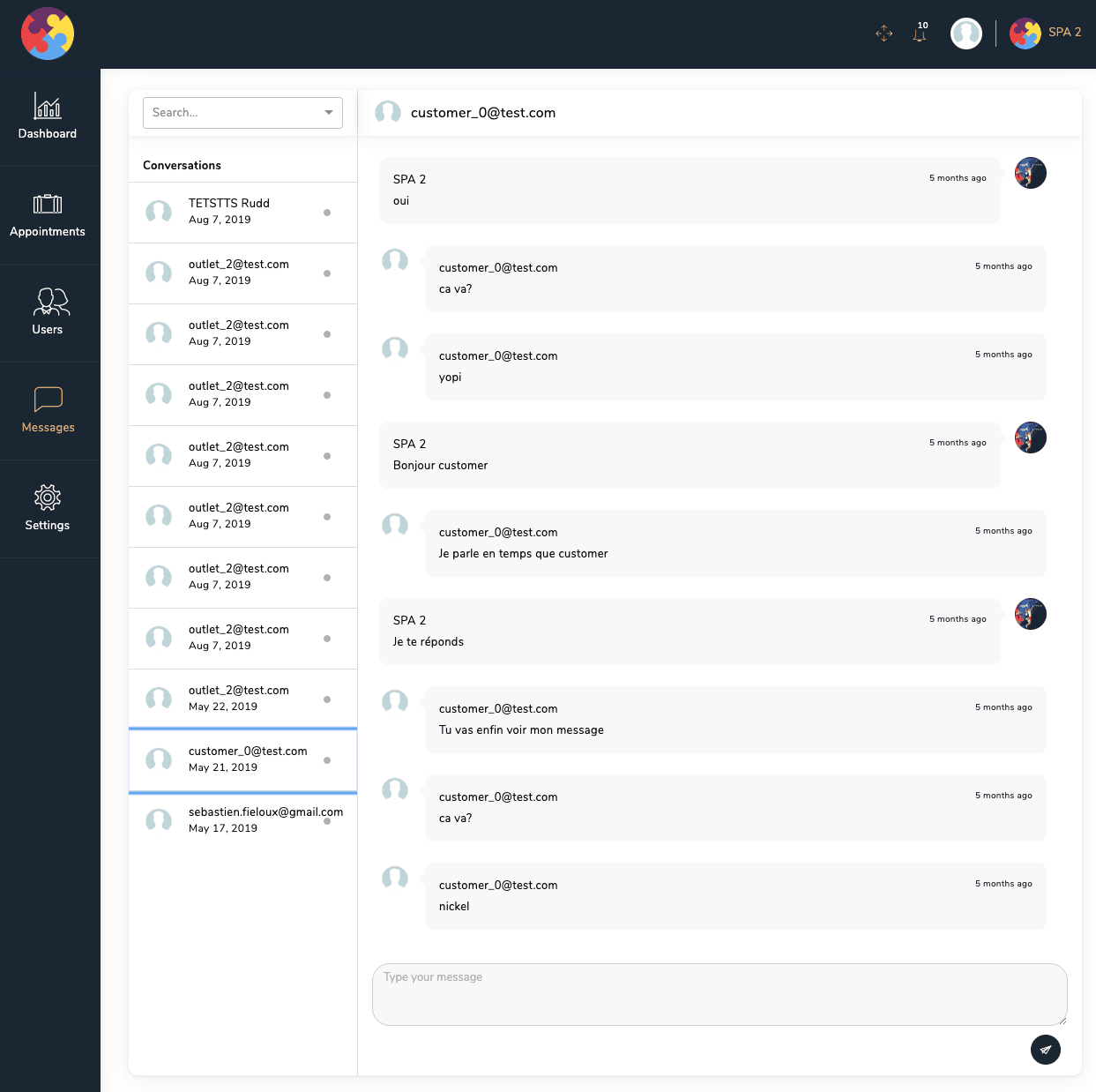This screenshot has height=1092, width=1096.
Task: Click 'May 17, 2019' date text
Action: [x=223, y=828]
